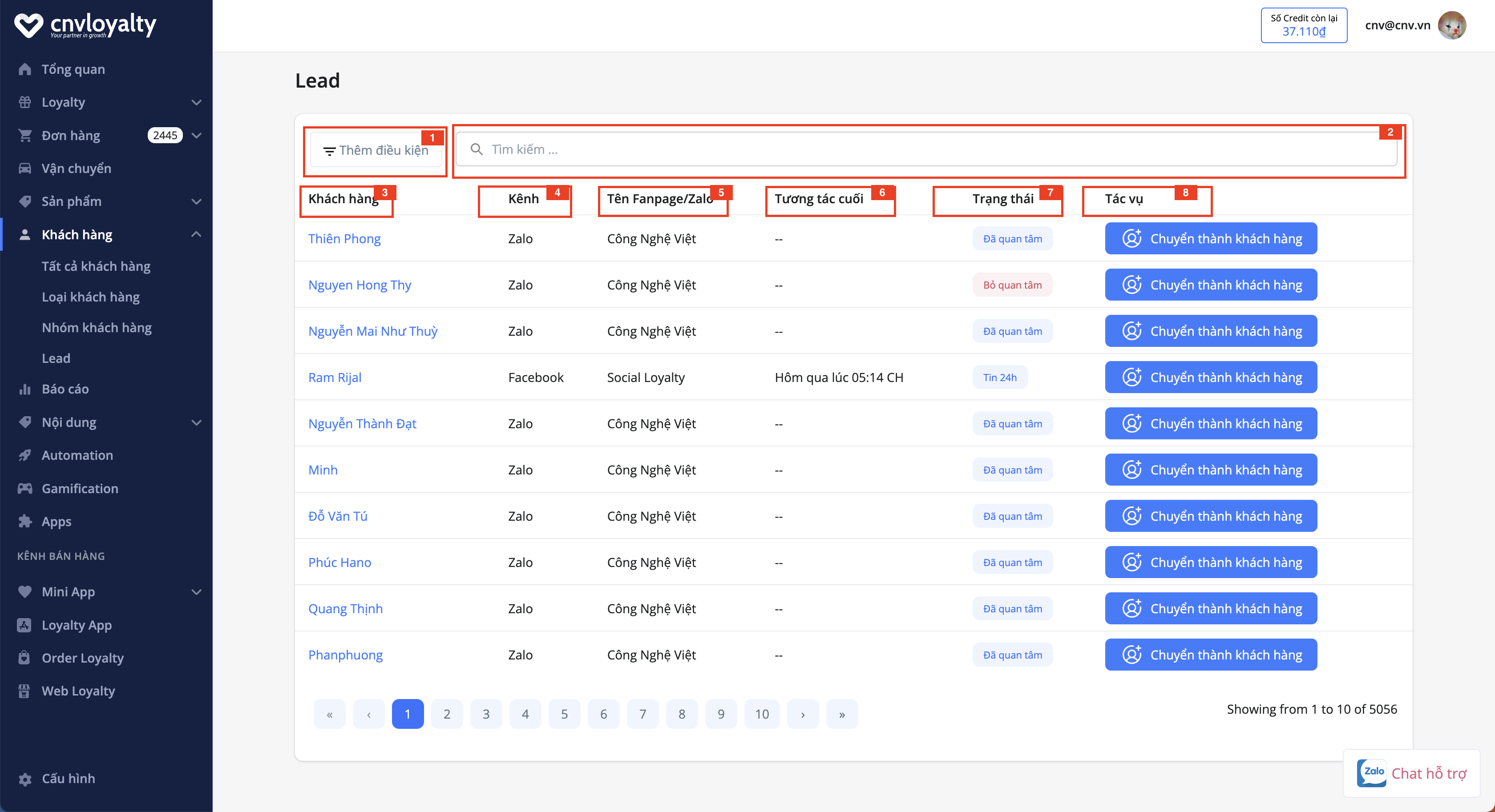The height and width of the screenshot is (812, 1495).
Task: Click the Tổng quan home icon
Action: pos(24,69)
